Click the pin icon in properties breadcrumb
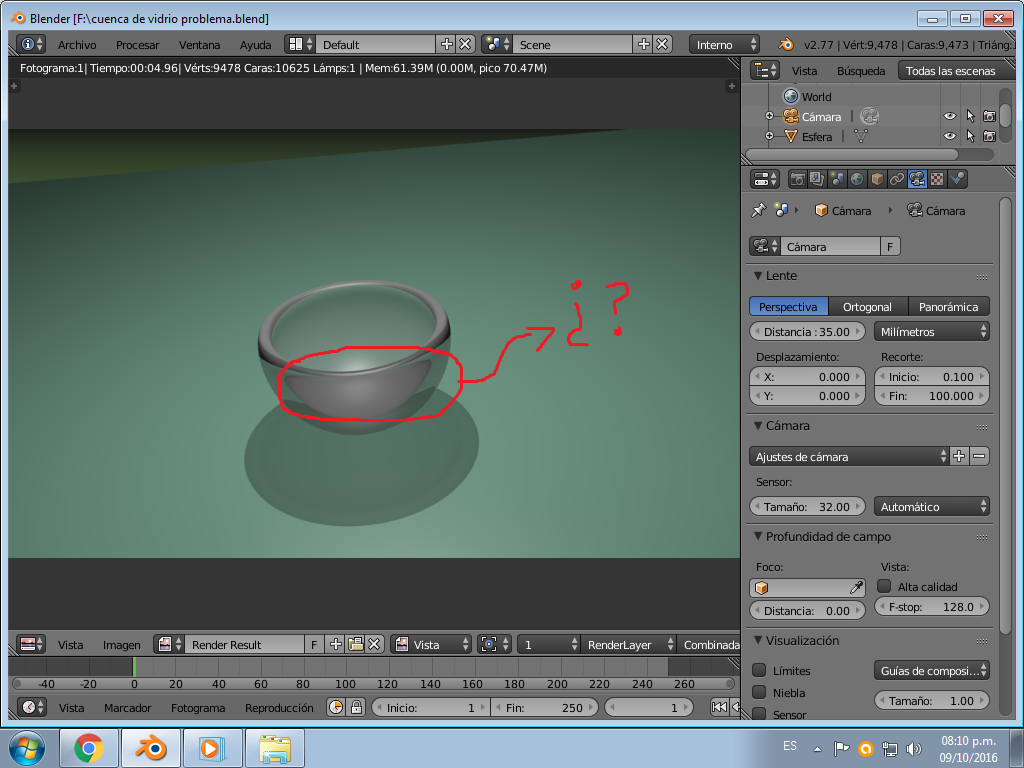 tap(758, 210)
